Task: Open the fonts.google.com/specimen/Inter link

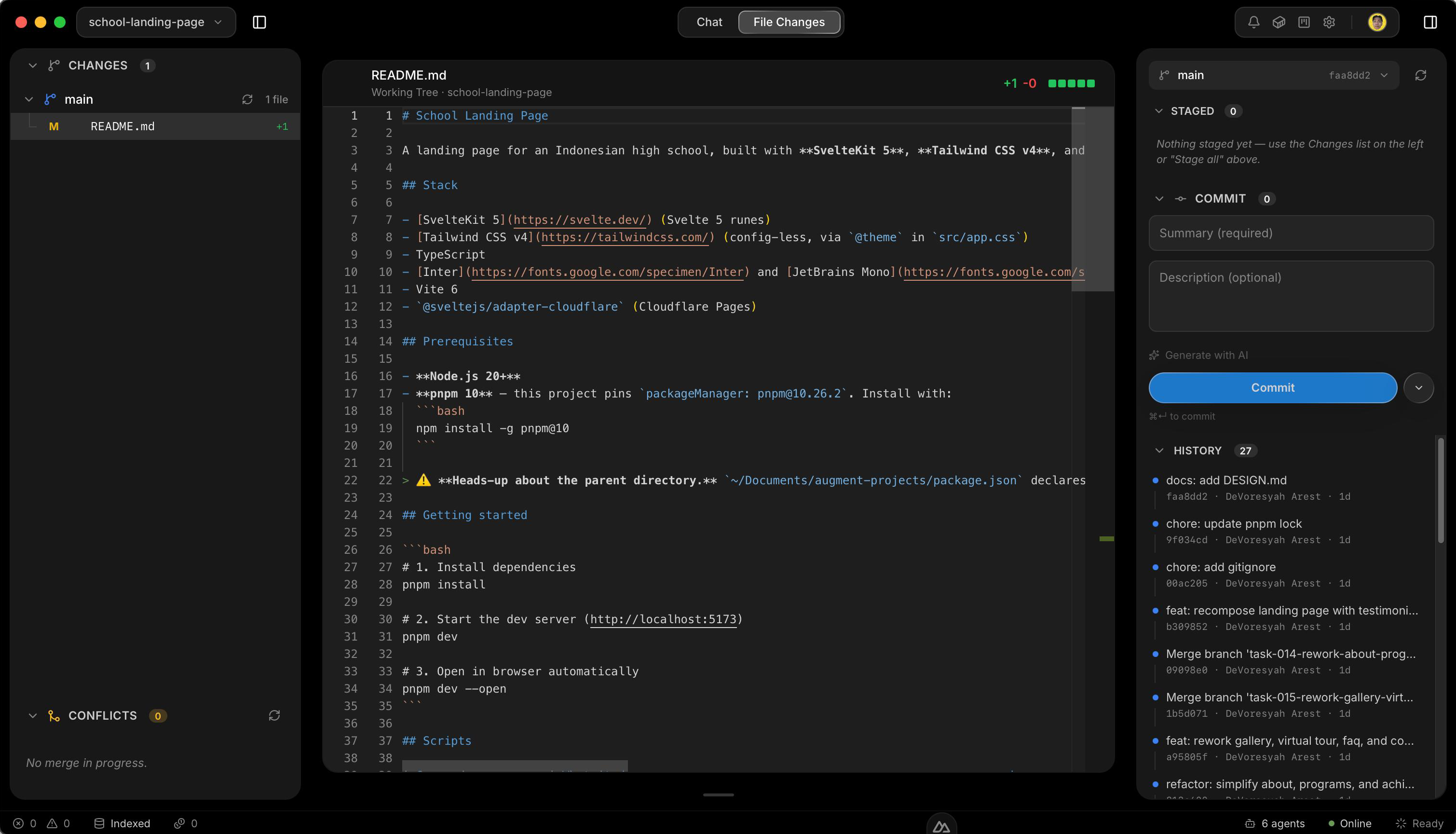Action: point(607,272)
